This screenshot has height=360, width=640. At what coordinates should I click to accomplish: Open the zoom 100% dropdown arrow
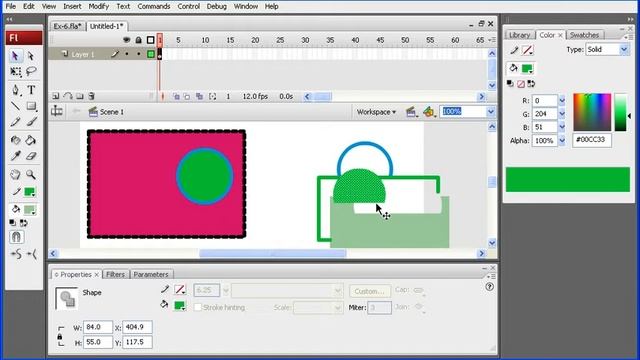[x=491, y=111]
